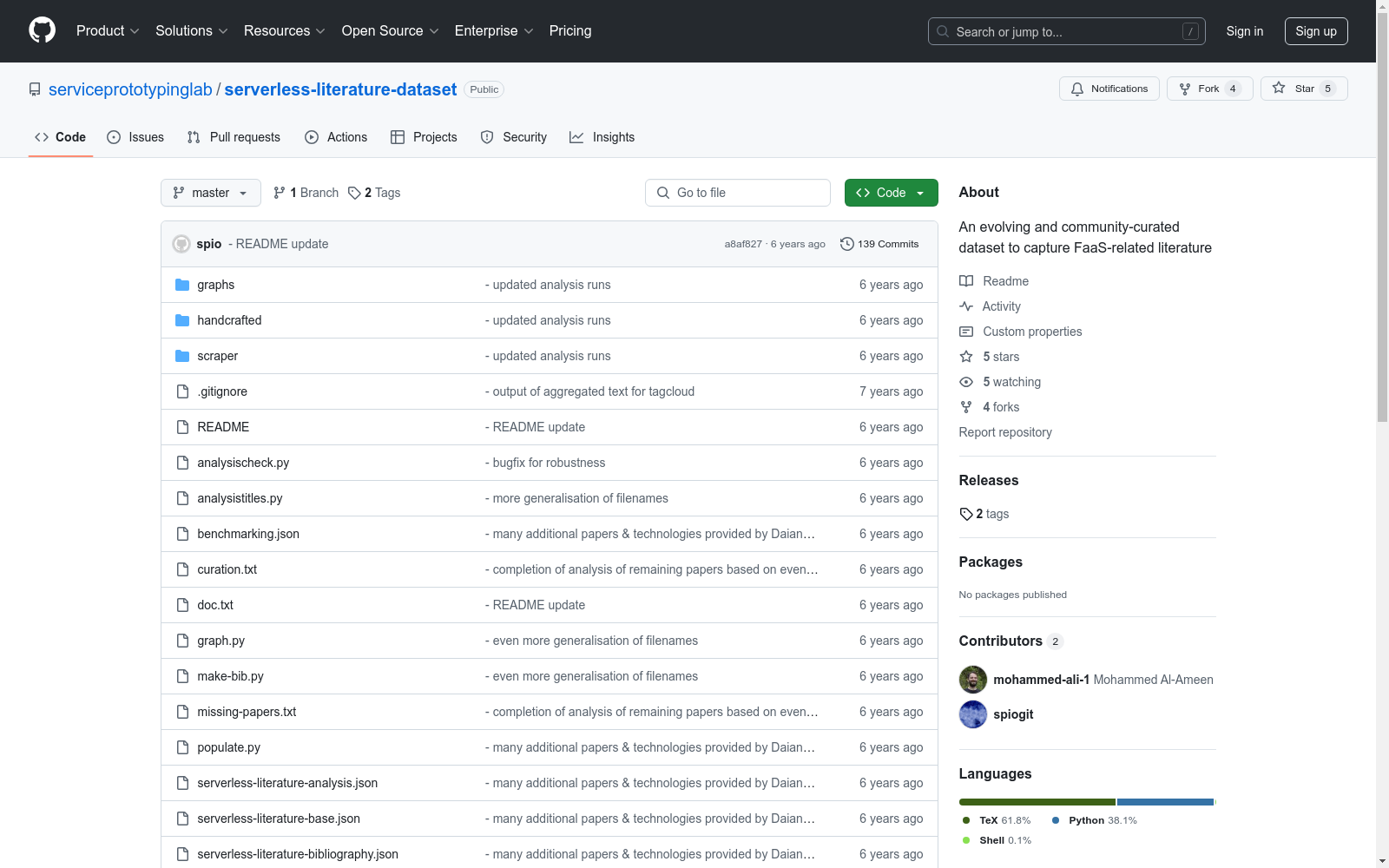
Task: Open the Enterprise dropdown
Action: [494, 30]
